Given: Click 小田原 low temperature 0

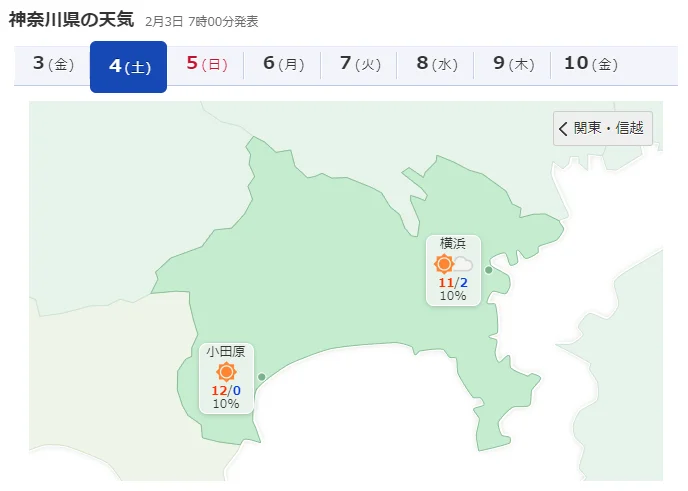Looking at the screenshot, I should pos(237,391).
